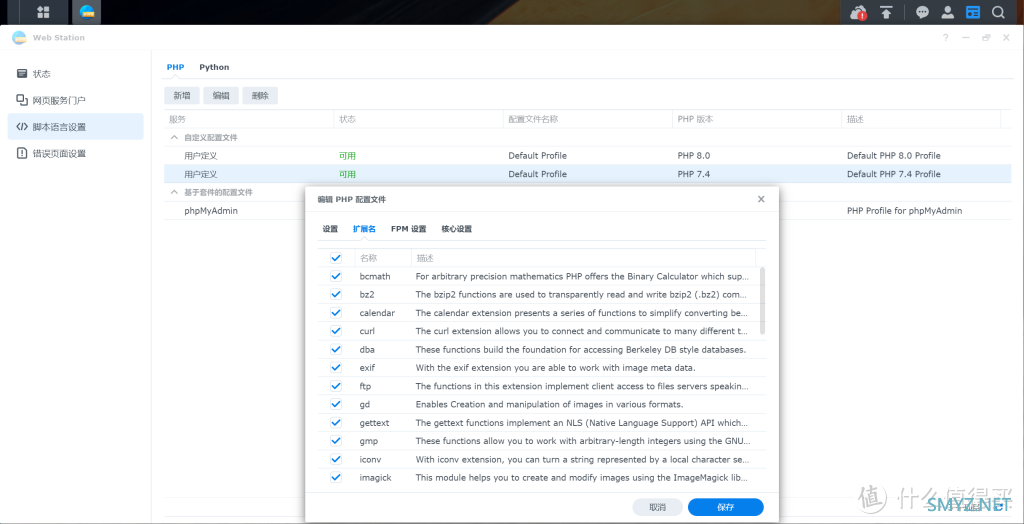Disable the ftp extension
The height and width of the screenshot is (524, 1024).
[336, 386]
